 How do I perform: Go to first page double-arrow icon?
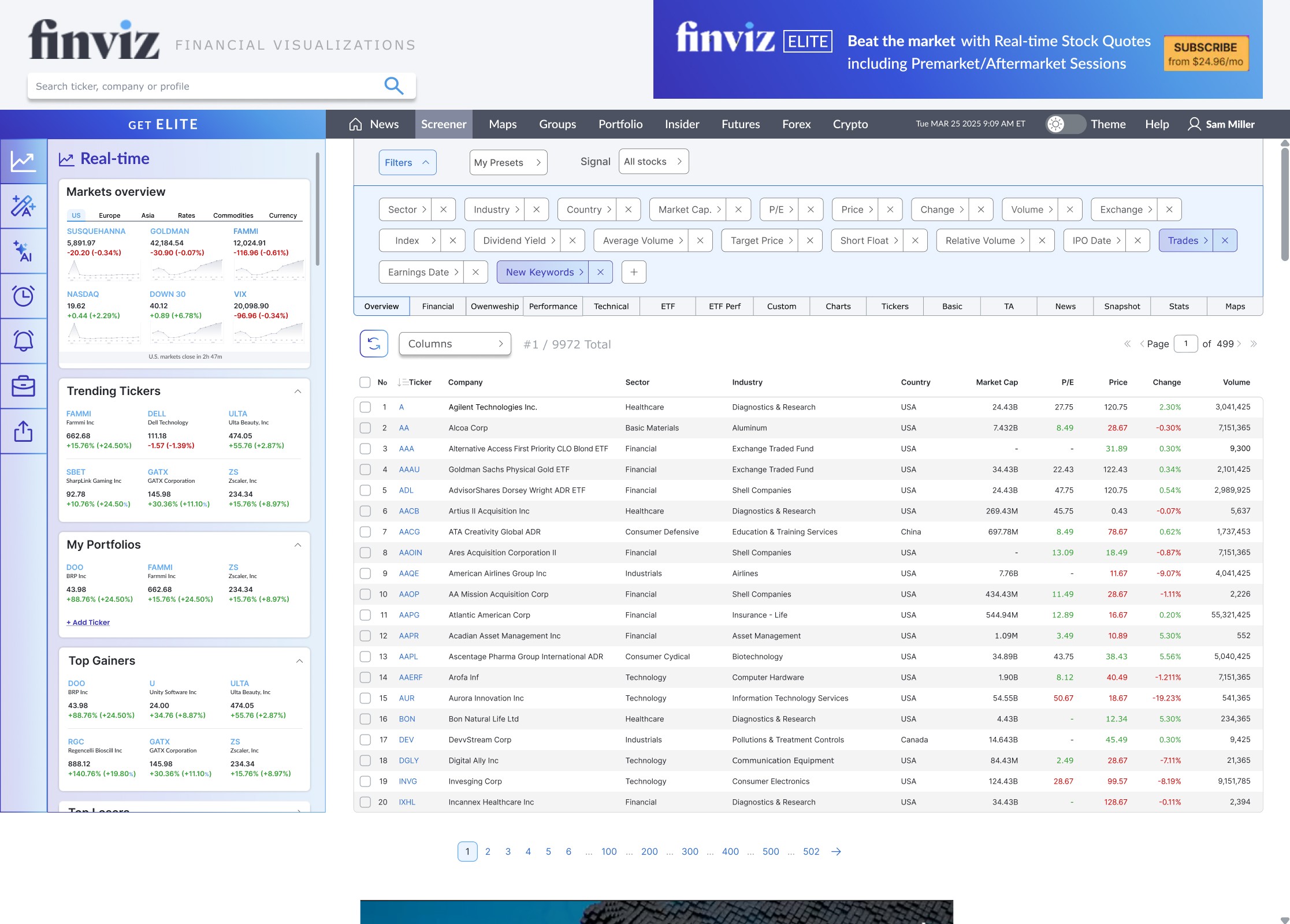tap(1127, 344)
